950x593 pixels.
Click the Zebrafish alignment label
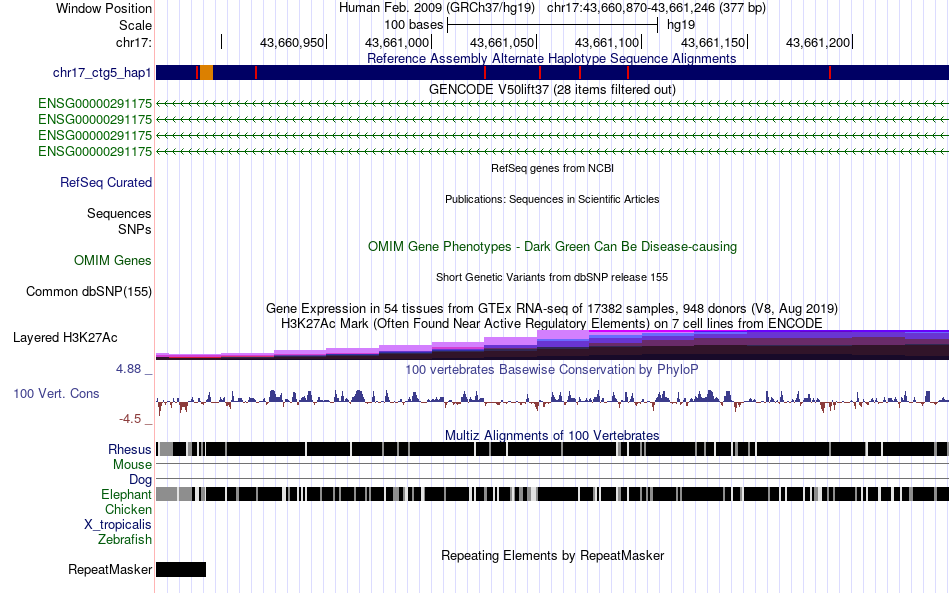[x=125, y=539]
